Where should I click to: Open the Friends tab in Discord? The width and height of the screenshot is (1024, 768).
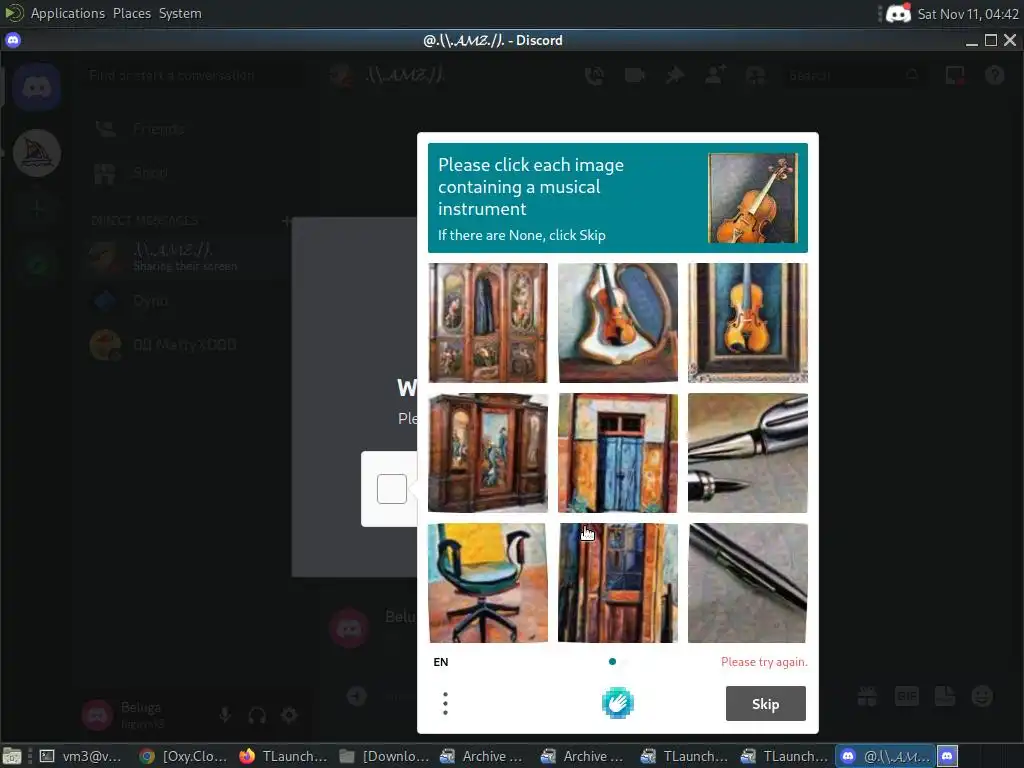(194, 129)
